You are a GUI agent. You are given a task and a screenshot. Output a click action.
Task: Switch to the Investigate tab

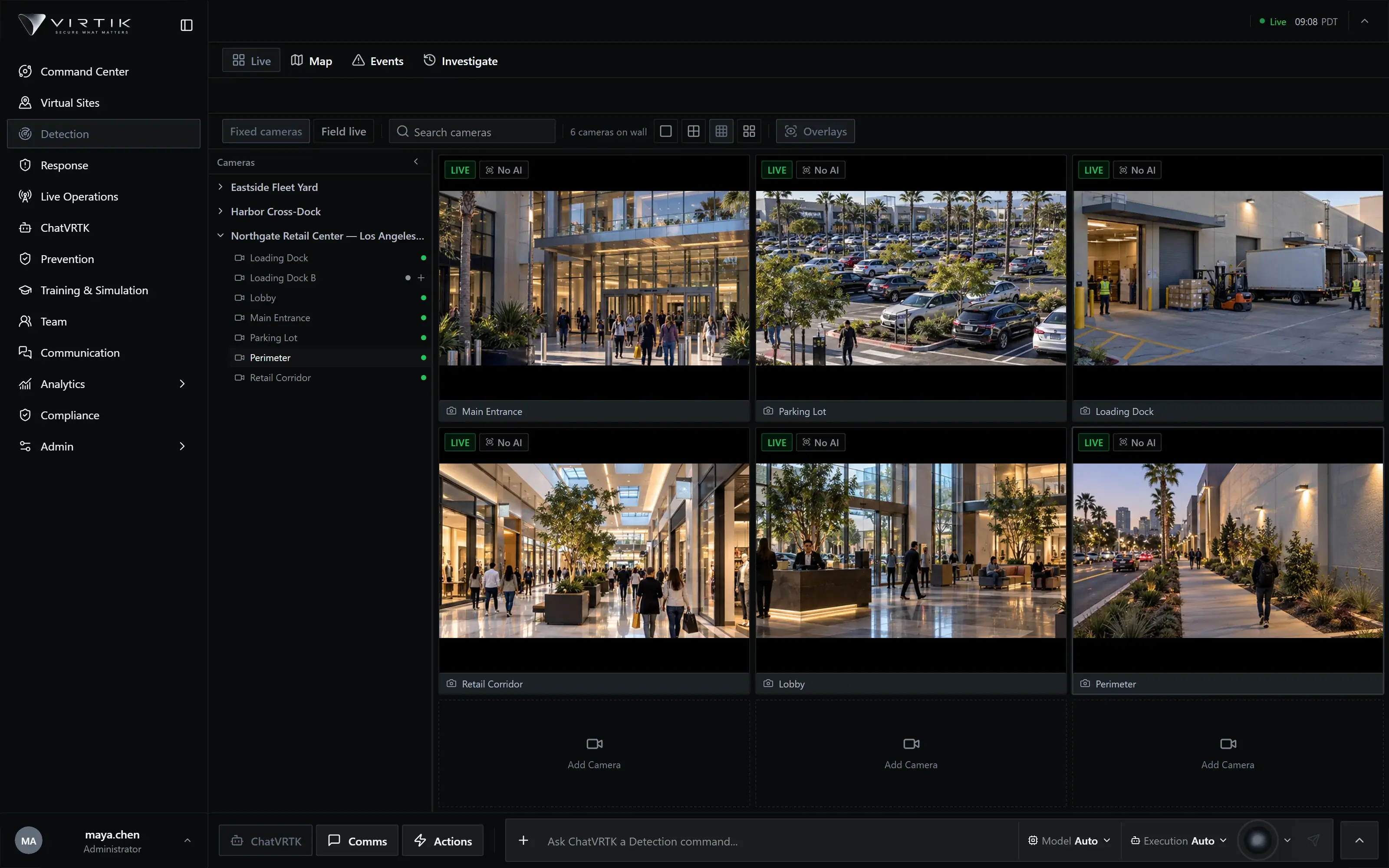(x=460, y=60)
